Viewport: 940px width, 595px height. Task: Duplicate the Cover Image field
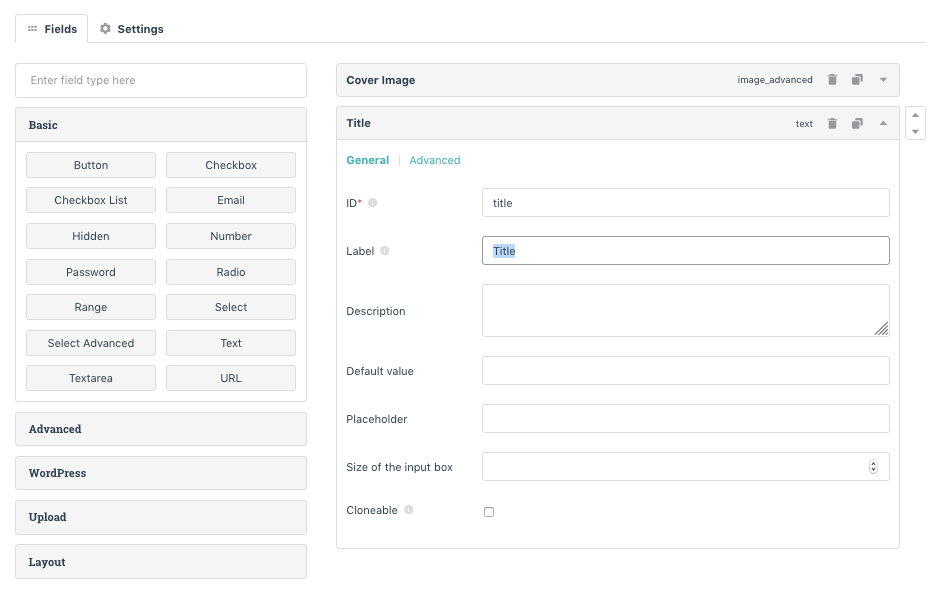[857, 80]
